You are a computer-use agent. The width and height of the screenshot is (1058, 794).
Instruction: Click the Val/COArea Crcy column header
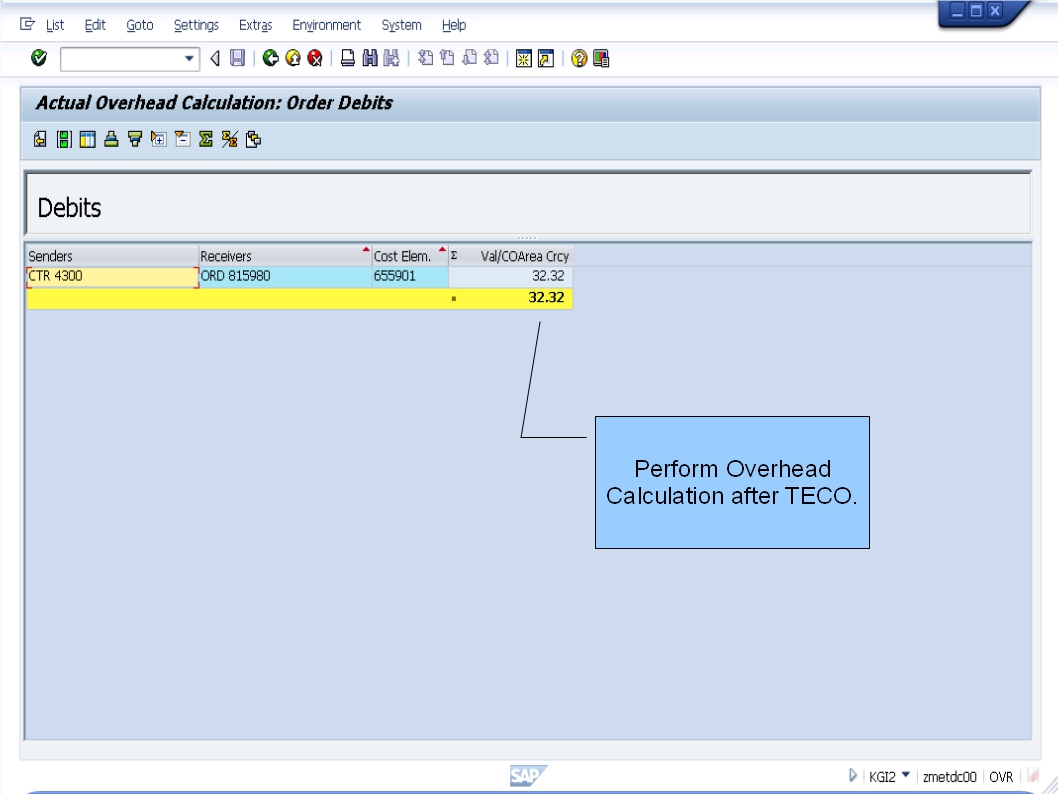[511, 256]
